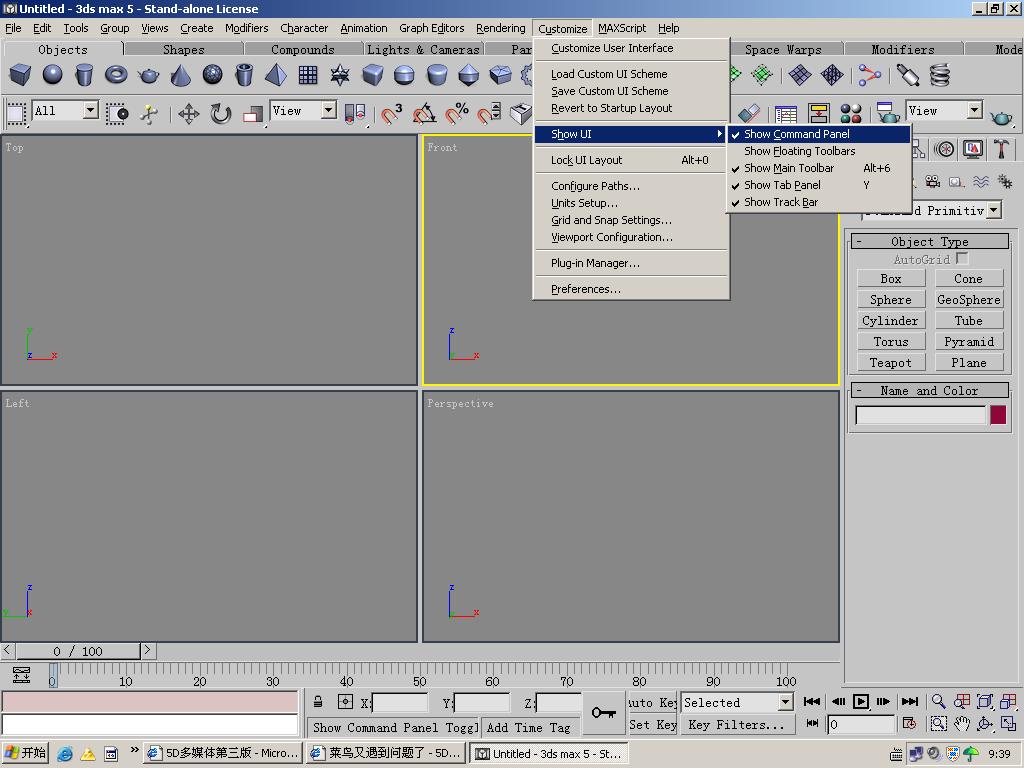Screen dimensions: 1024x768
Task: Click the Add Time Tag button
Action: (529, 728)
